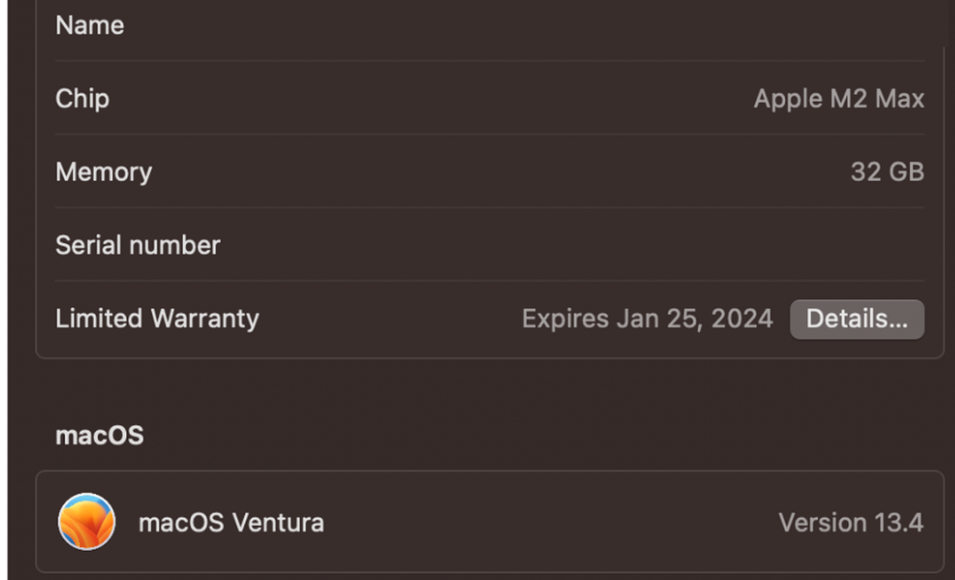
Task: Click the Name row label
Action: [x=90, y=25]
